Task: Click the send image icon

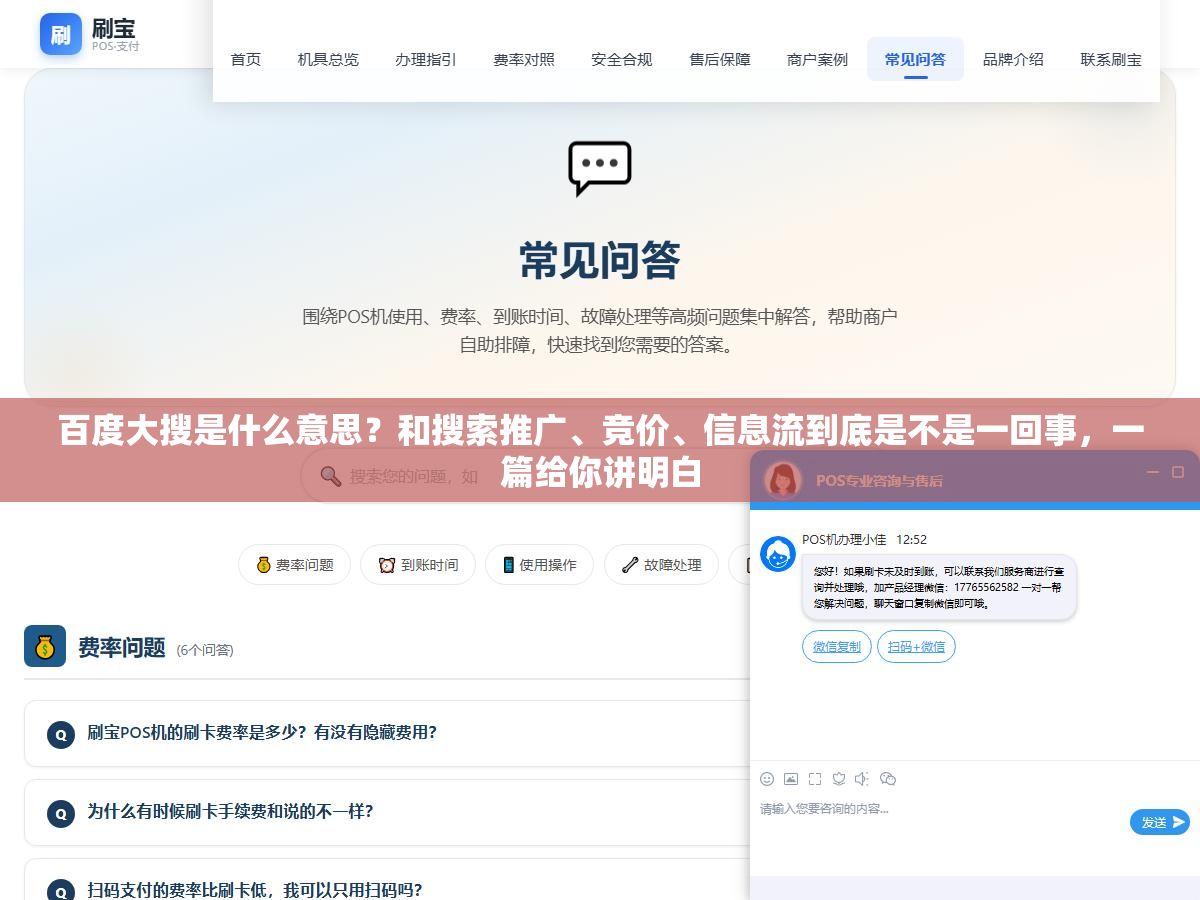Action: click(x=791, y=779)
